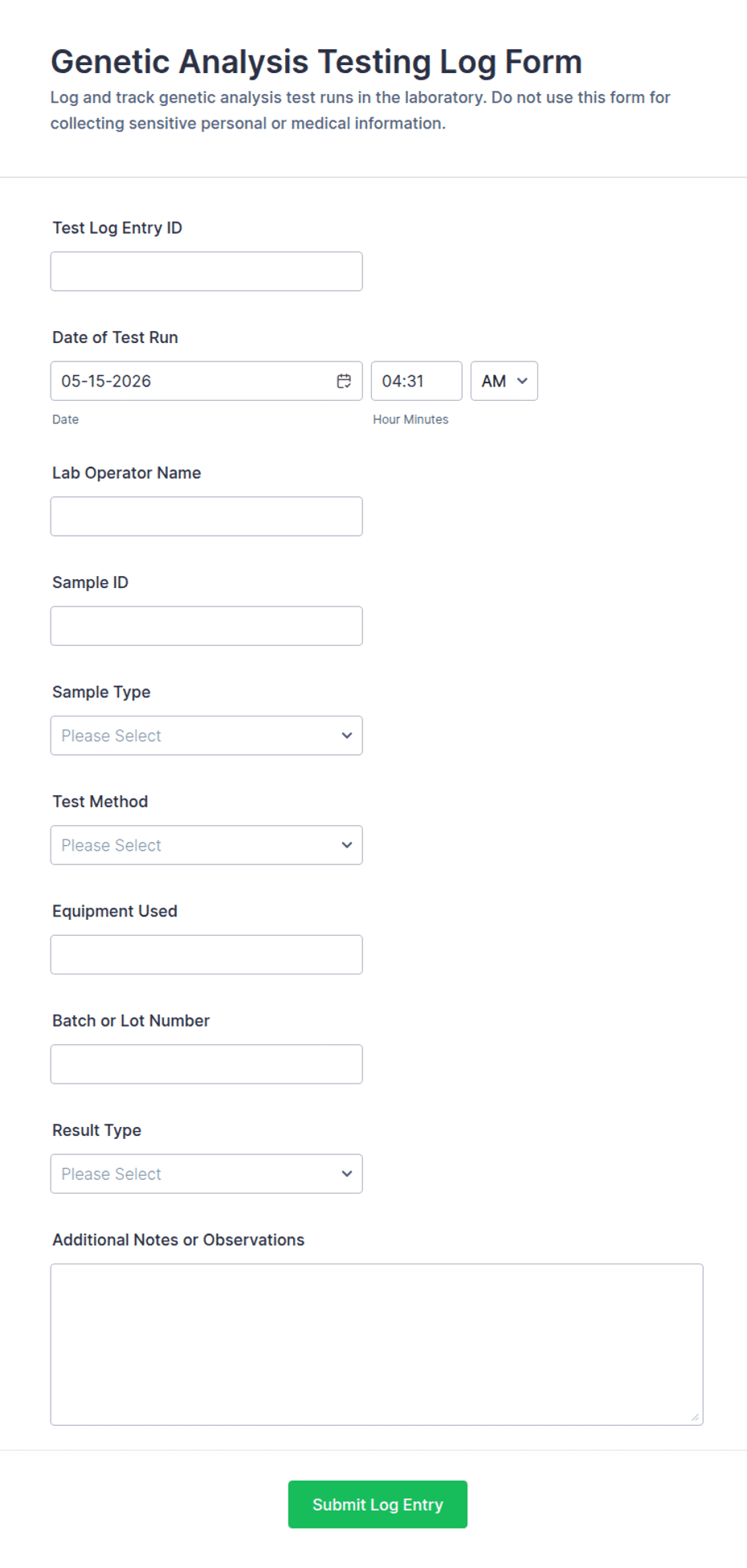Expand the Sample Type dropdown

click(x=206, y=736)
